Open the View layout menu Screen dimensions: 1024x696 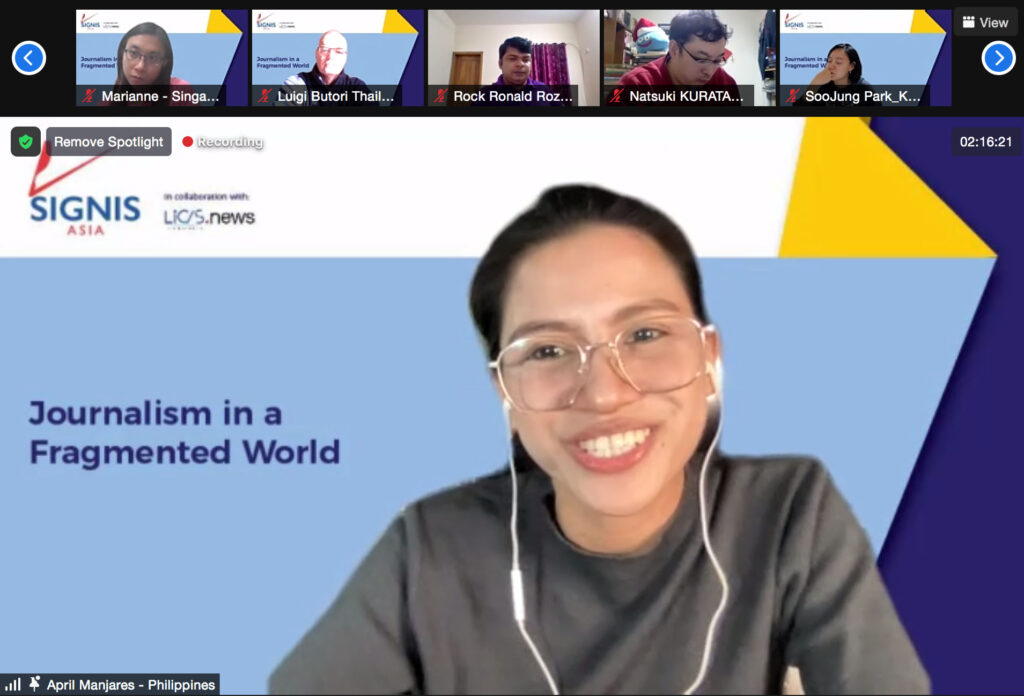tap(986, 22)
